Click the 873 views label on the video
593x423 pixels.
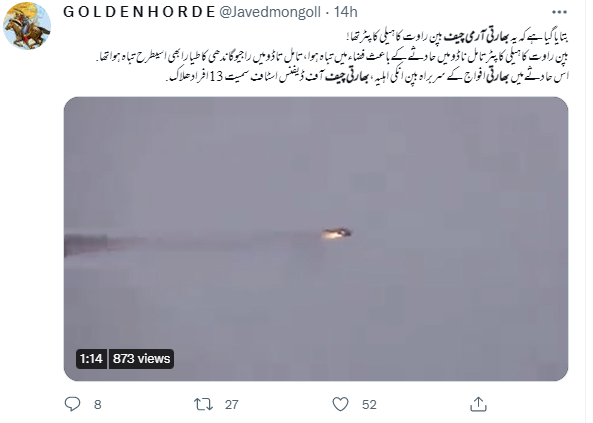(141, 358)
